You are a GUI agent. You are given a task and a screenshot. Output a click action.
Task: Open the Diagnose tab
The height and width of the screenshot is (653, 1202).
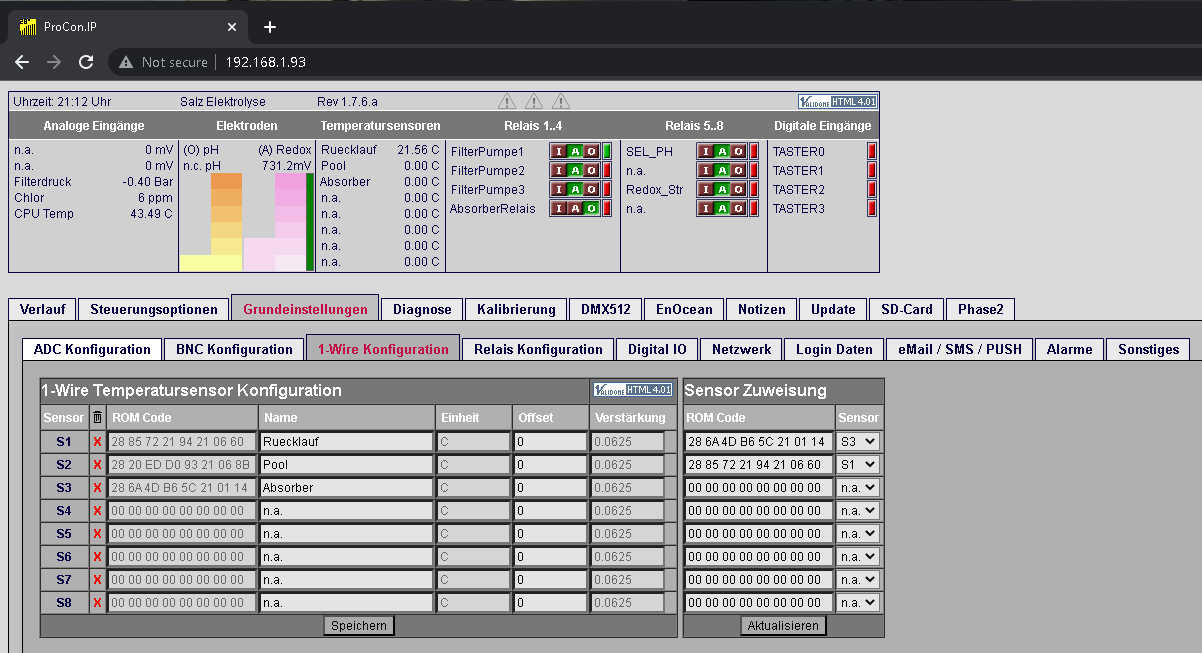point(422,309)
